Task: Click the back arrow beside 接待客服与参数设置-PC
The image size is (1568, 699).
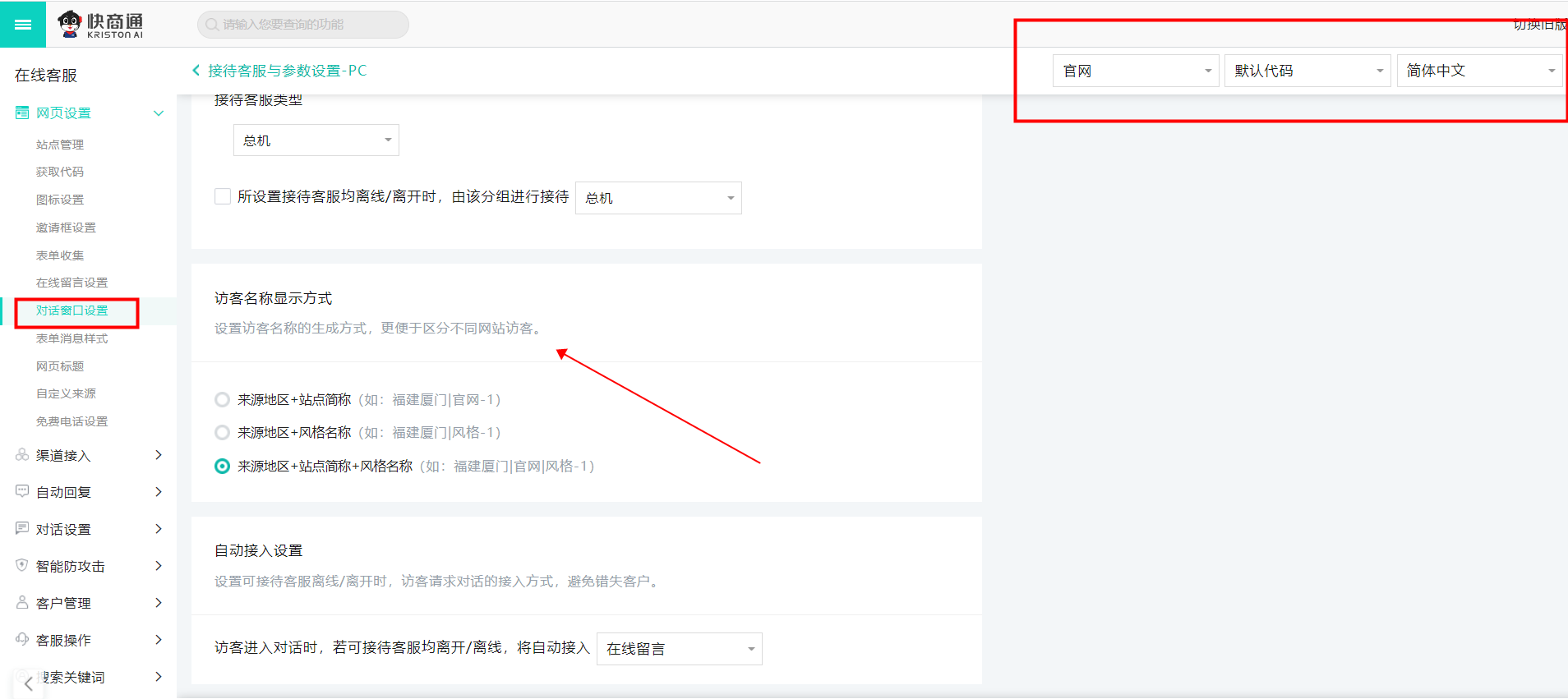Action: (x=196, y=71)
